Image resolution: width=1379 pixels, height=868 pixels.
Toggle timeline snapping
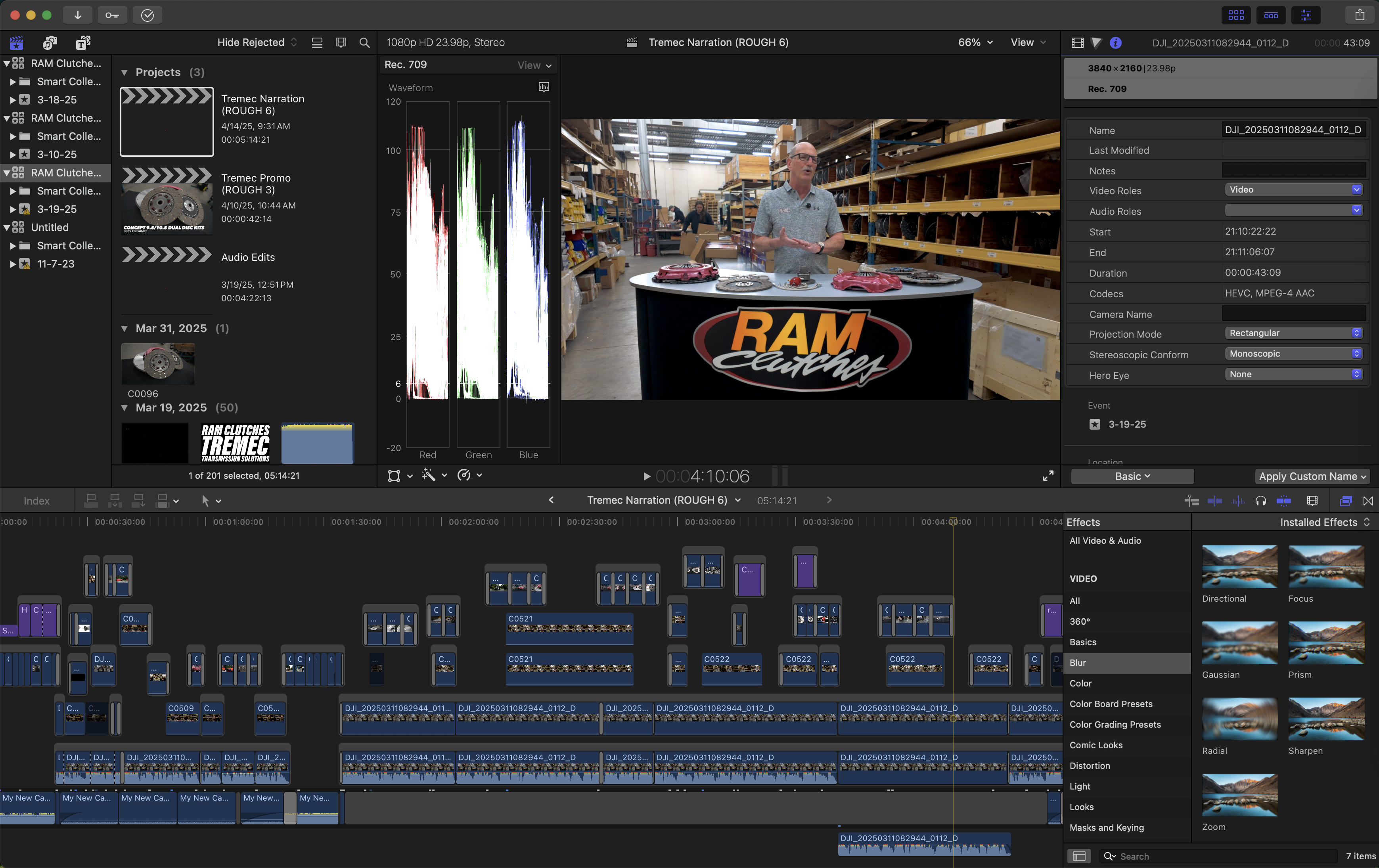[1284, 501]
